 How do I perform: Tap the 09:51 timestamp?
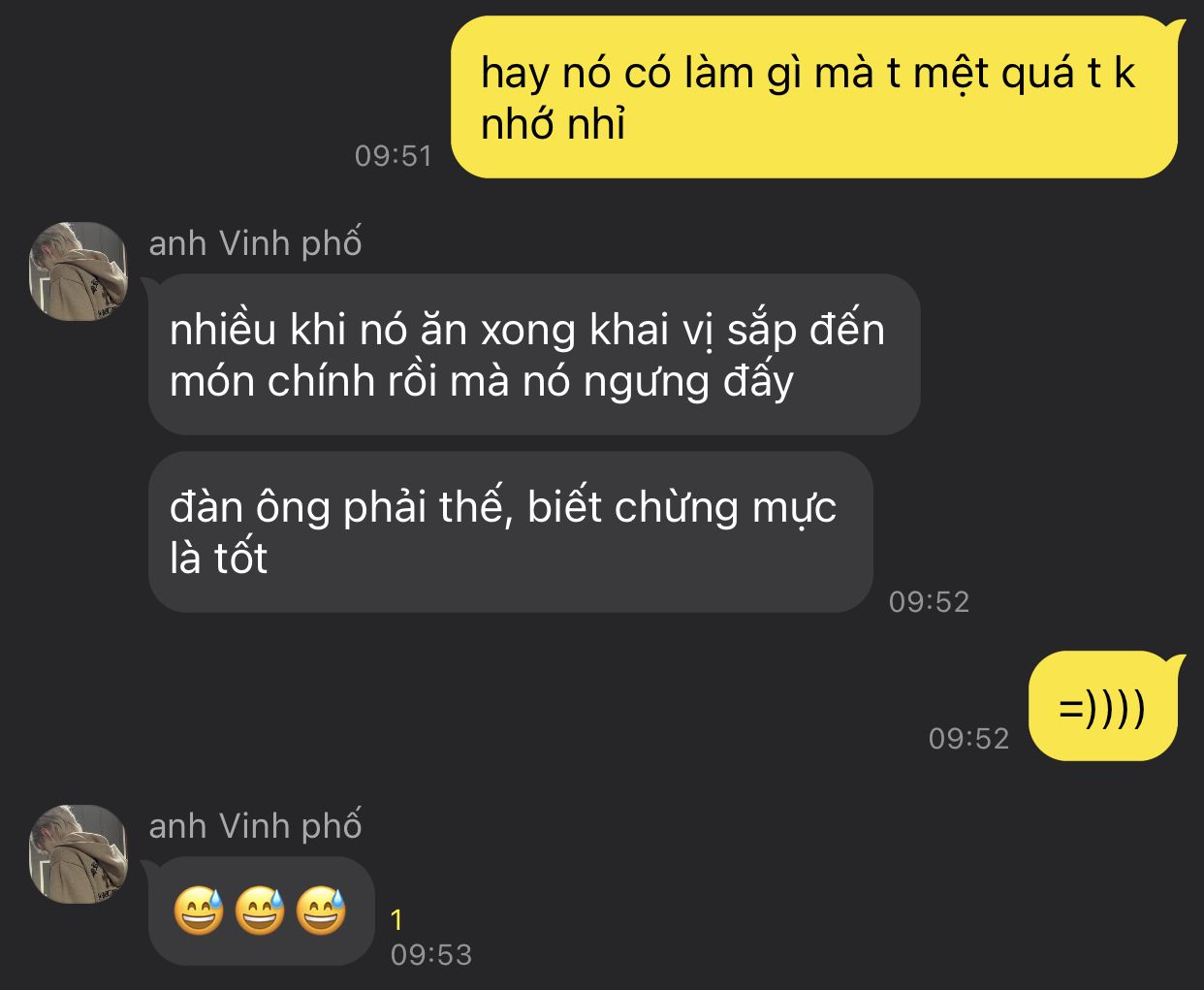click(393, 156)
